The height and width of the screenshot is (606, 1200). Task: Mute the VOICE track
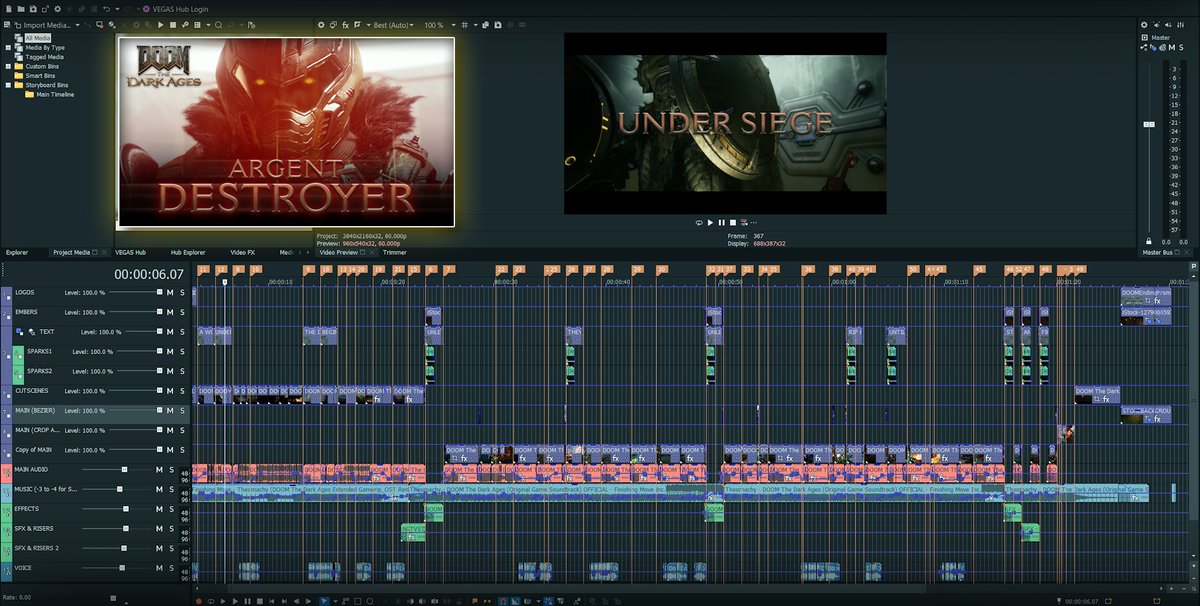158,568
